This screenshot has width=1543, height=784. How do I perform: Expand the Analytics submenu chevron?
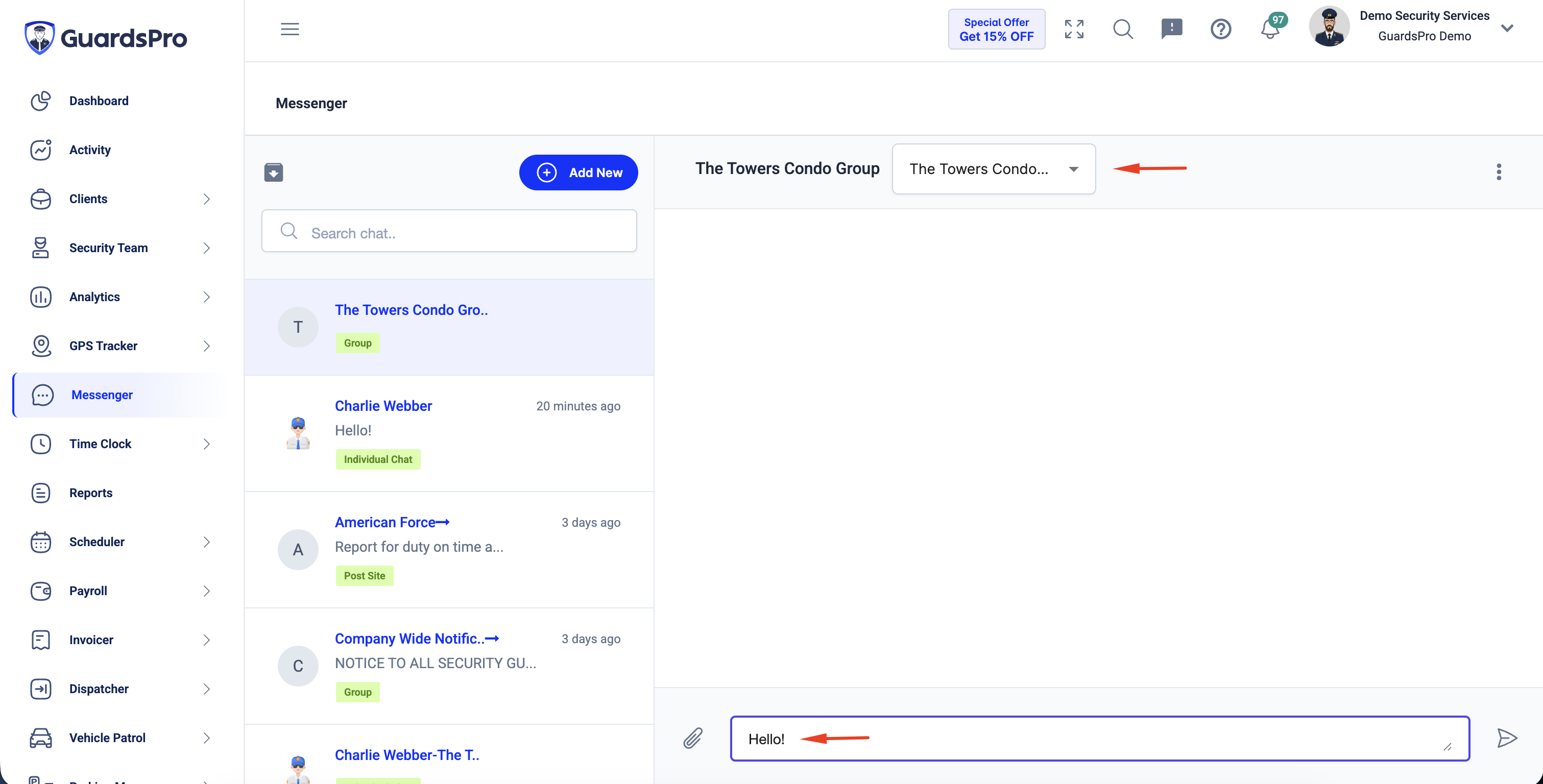pos(207,297)
